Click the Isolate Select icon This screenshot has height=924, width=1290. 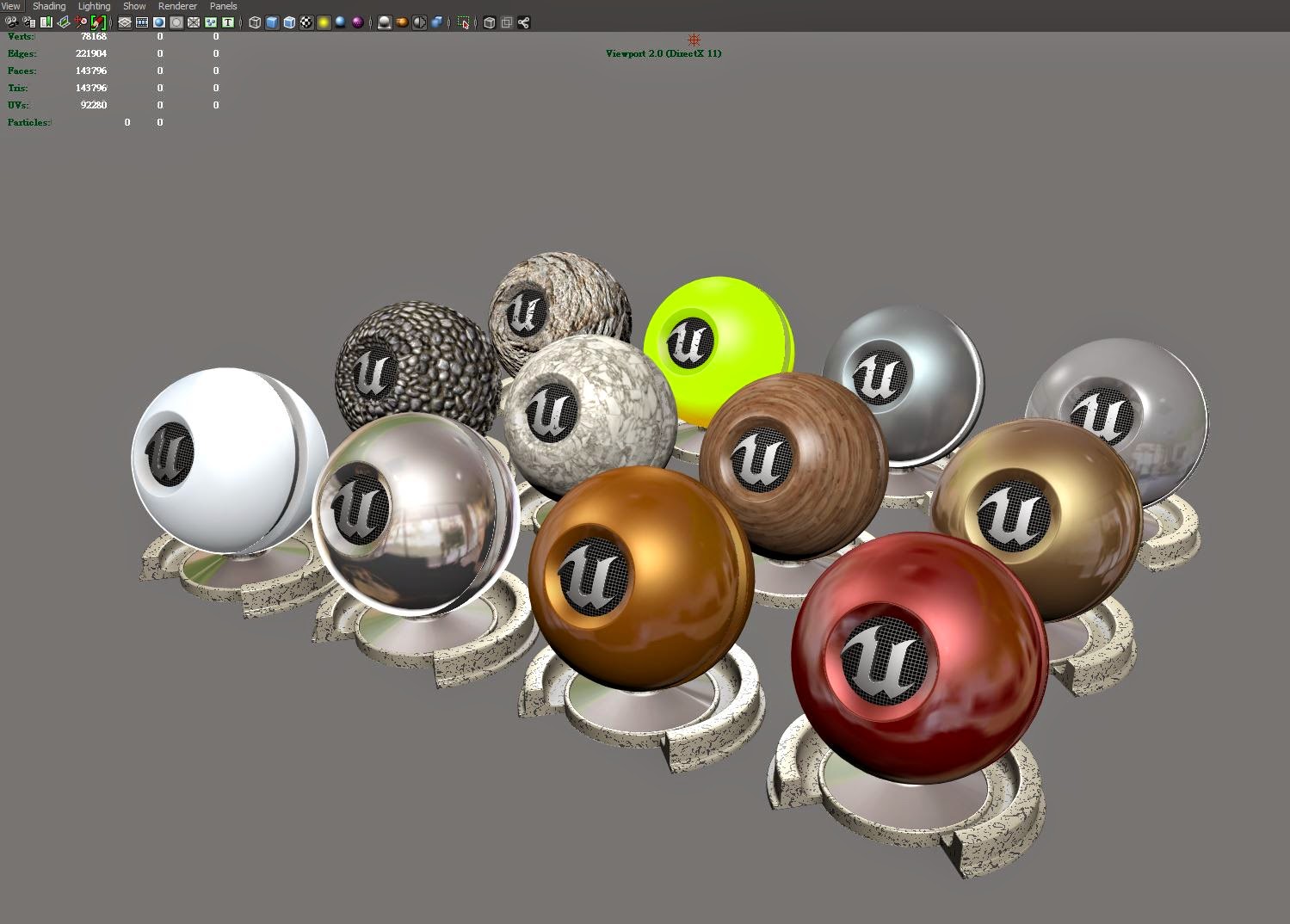tap(464, 22)
